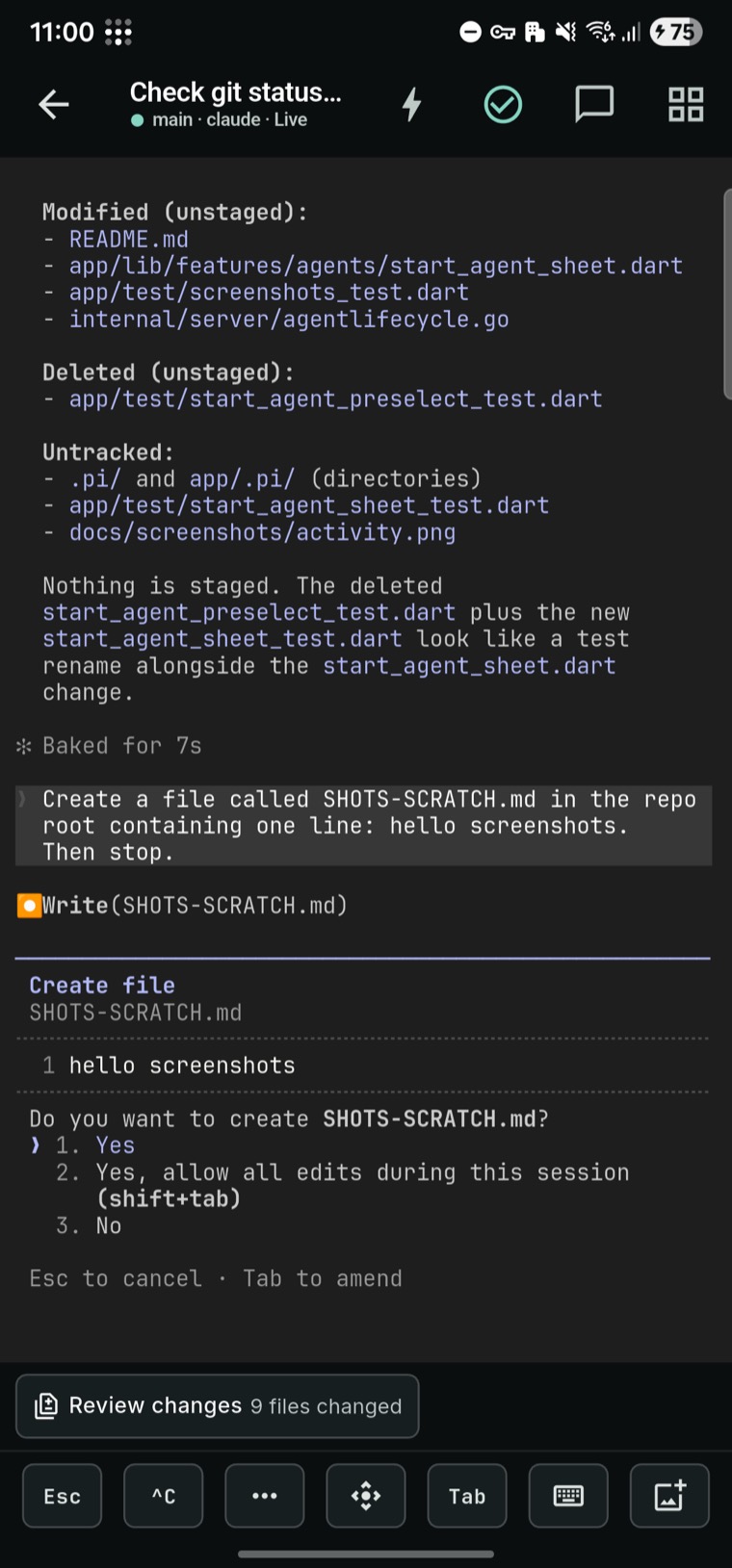The width and height of the screenshot is (732, 1568).
Task: Tap the VPN key icon in status bar
Action: click(503, 33)
